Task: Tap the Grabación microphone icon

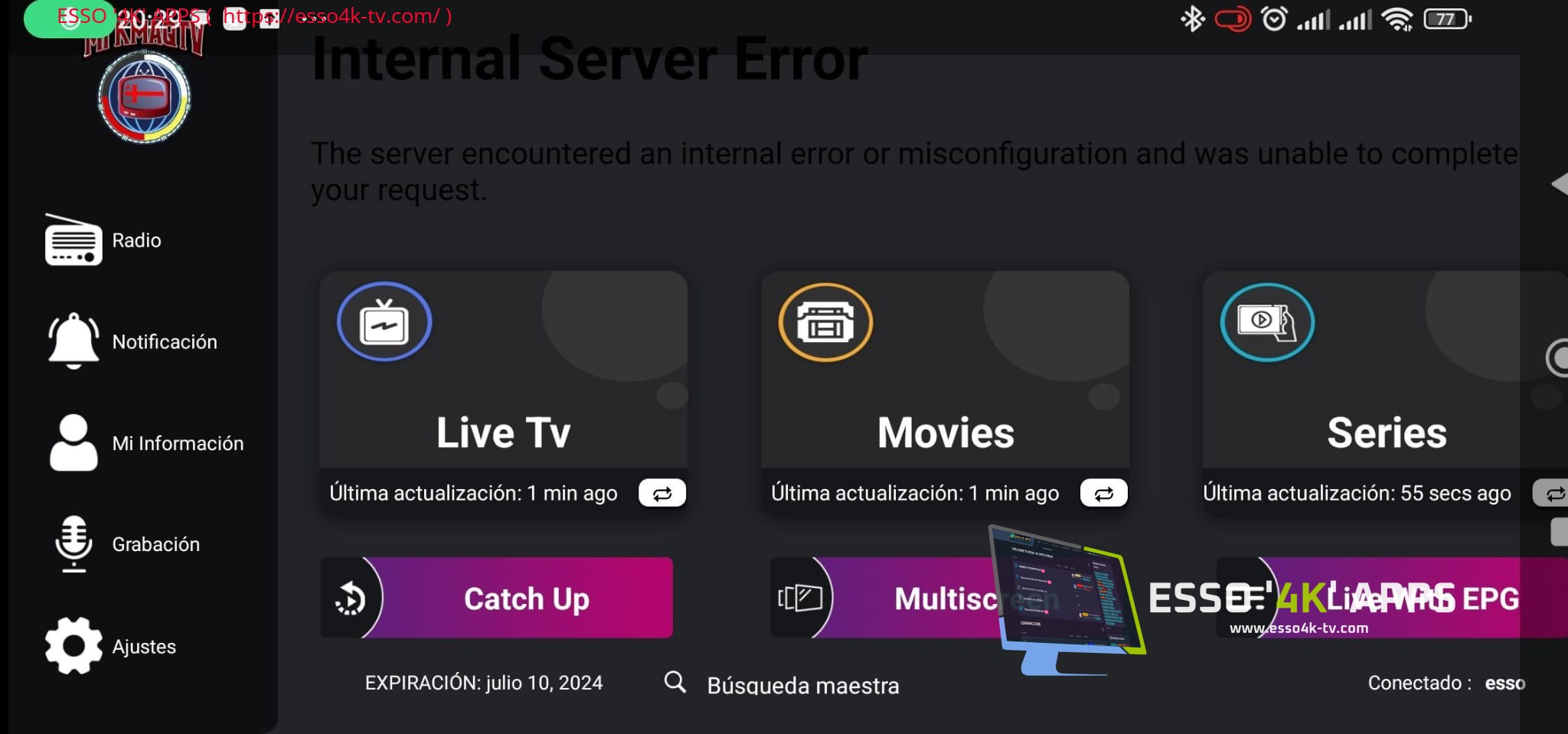Action: [x=73, y=544]
